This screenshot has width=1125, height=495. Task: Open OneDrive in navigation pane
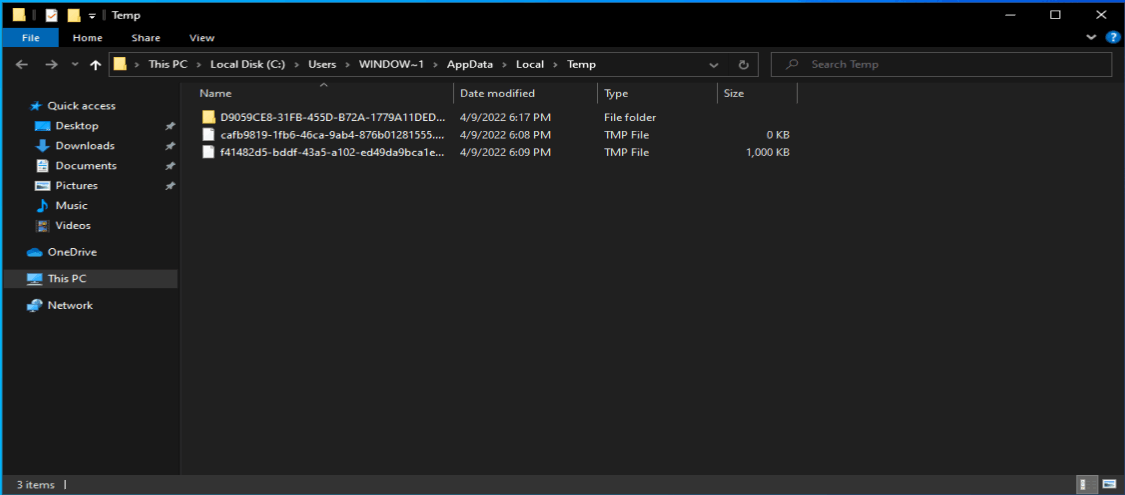[x=72, y=252]
